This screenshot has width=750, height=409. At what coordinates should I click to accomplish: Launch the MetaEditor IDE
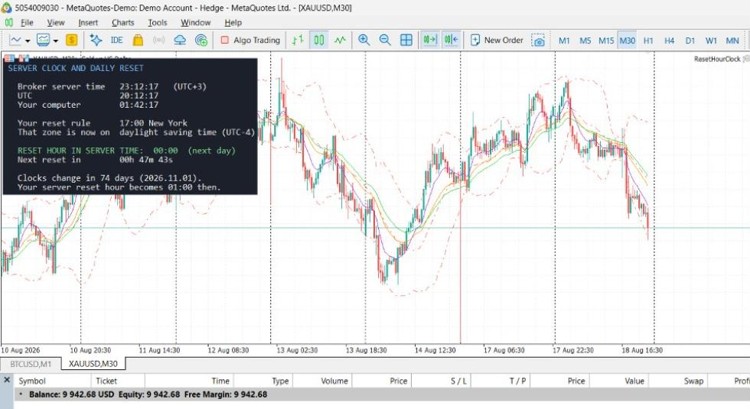point(117,40)
